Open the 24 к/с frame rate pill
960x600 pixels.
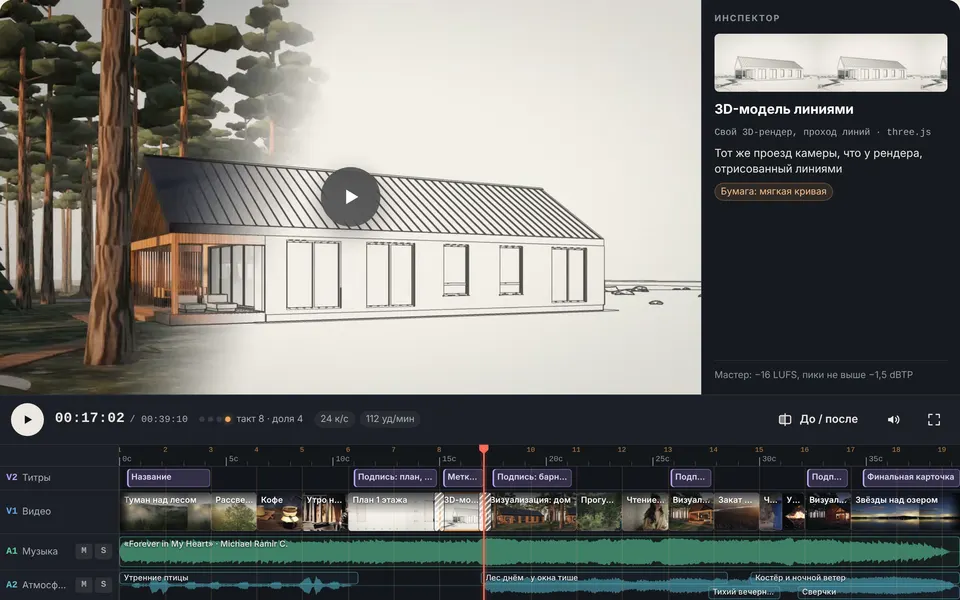[x=334, y=419]
